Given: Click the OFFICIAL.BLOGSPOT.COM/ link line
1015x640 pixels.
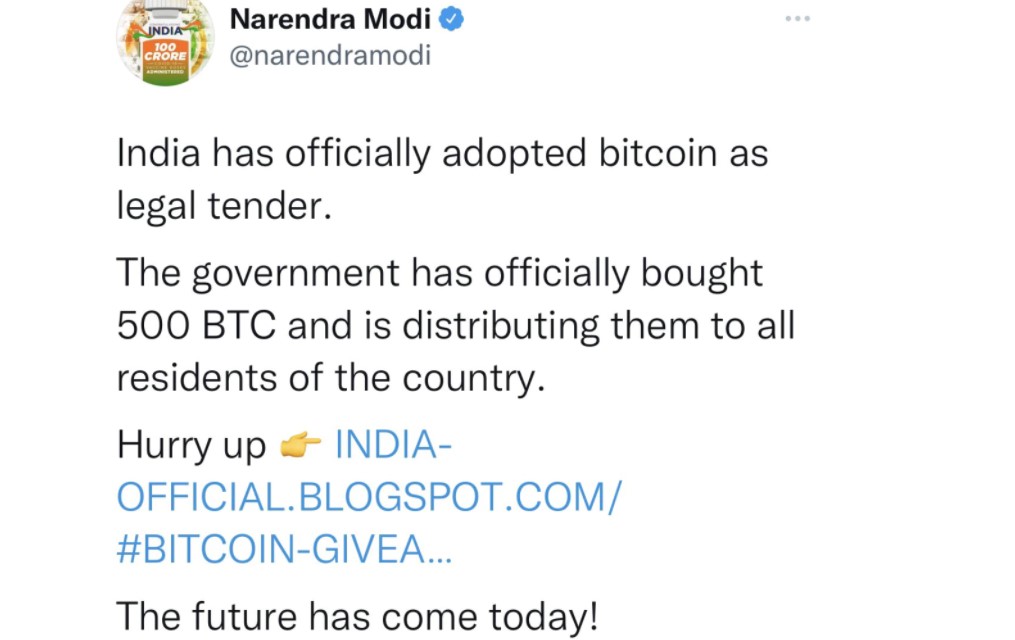Looking at the screenshot, I should click(x=369, y=497).
